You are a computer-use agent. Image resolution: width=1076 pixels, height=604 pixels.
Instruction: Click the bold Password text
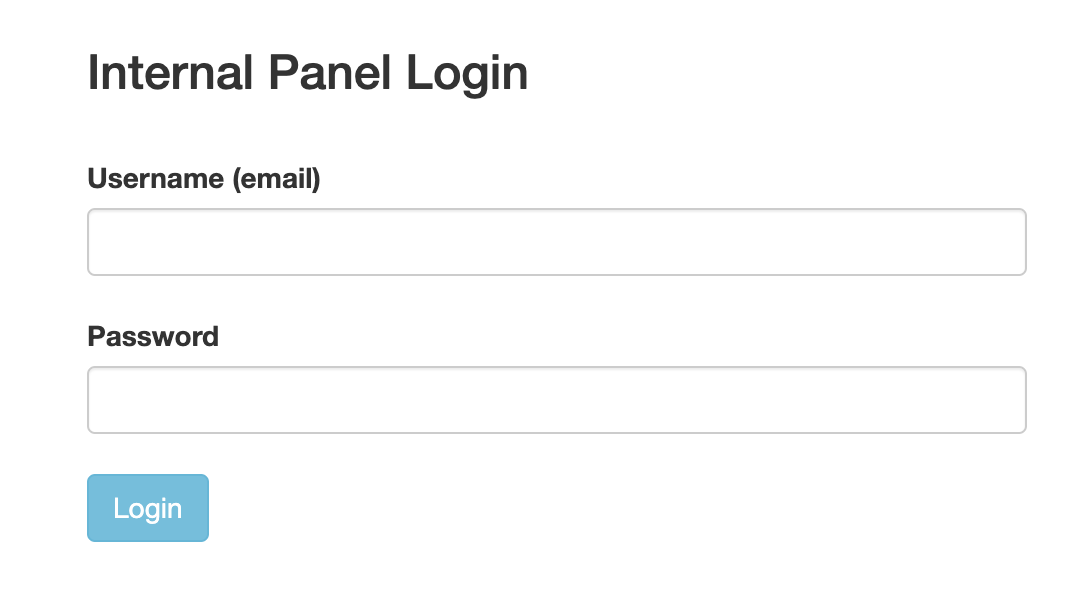(x=153, y=336)
